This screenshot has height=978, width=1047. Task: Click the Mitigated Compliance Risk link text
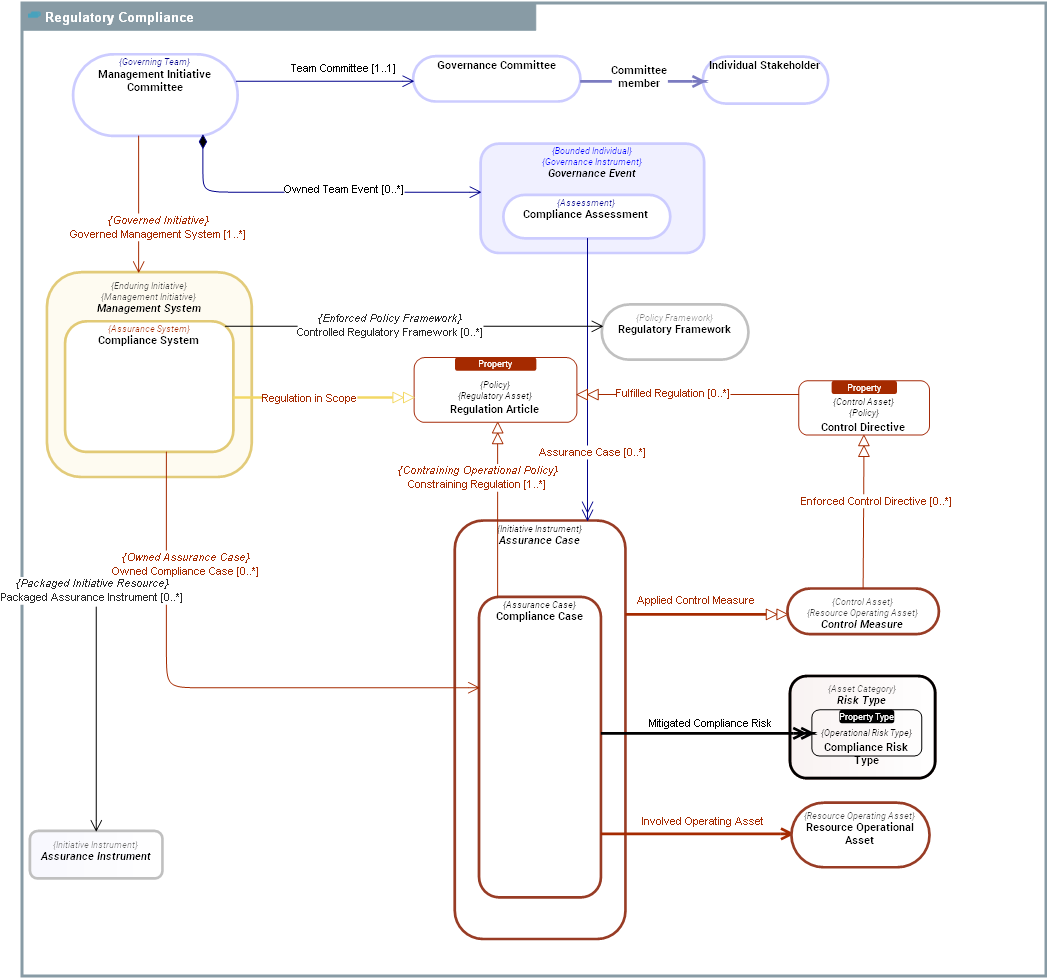tap(710, 723)
